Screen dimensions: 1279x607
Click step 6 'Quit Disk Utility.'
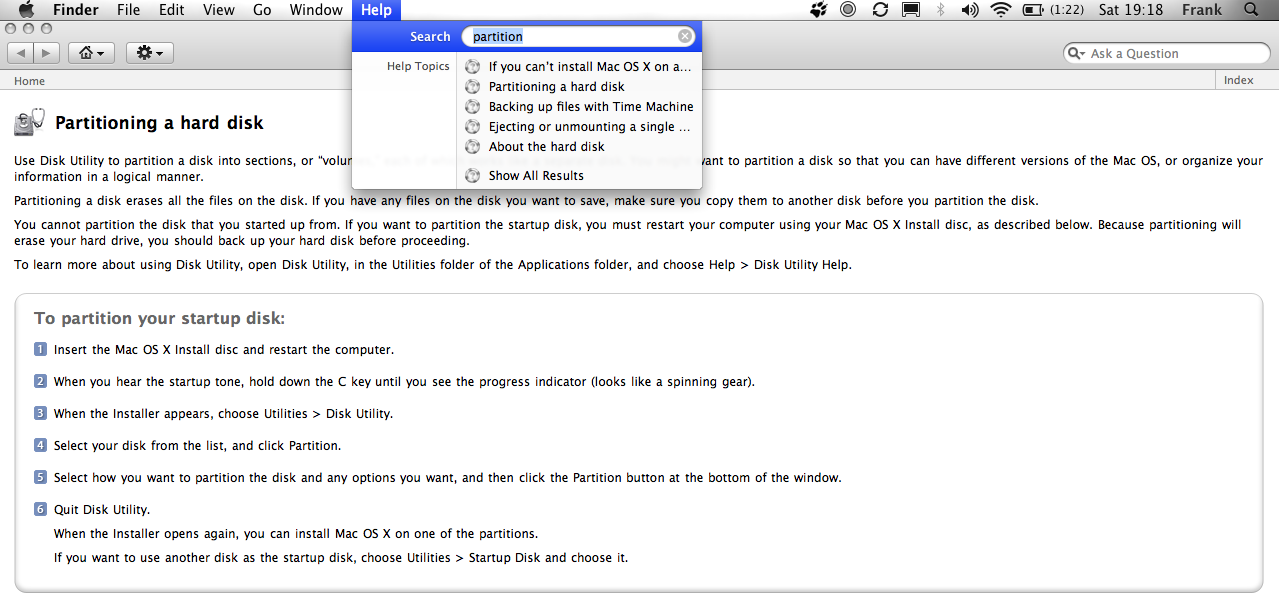coord(102,510)
